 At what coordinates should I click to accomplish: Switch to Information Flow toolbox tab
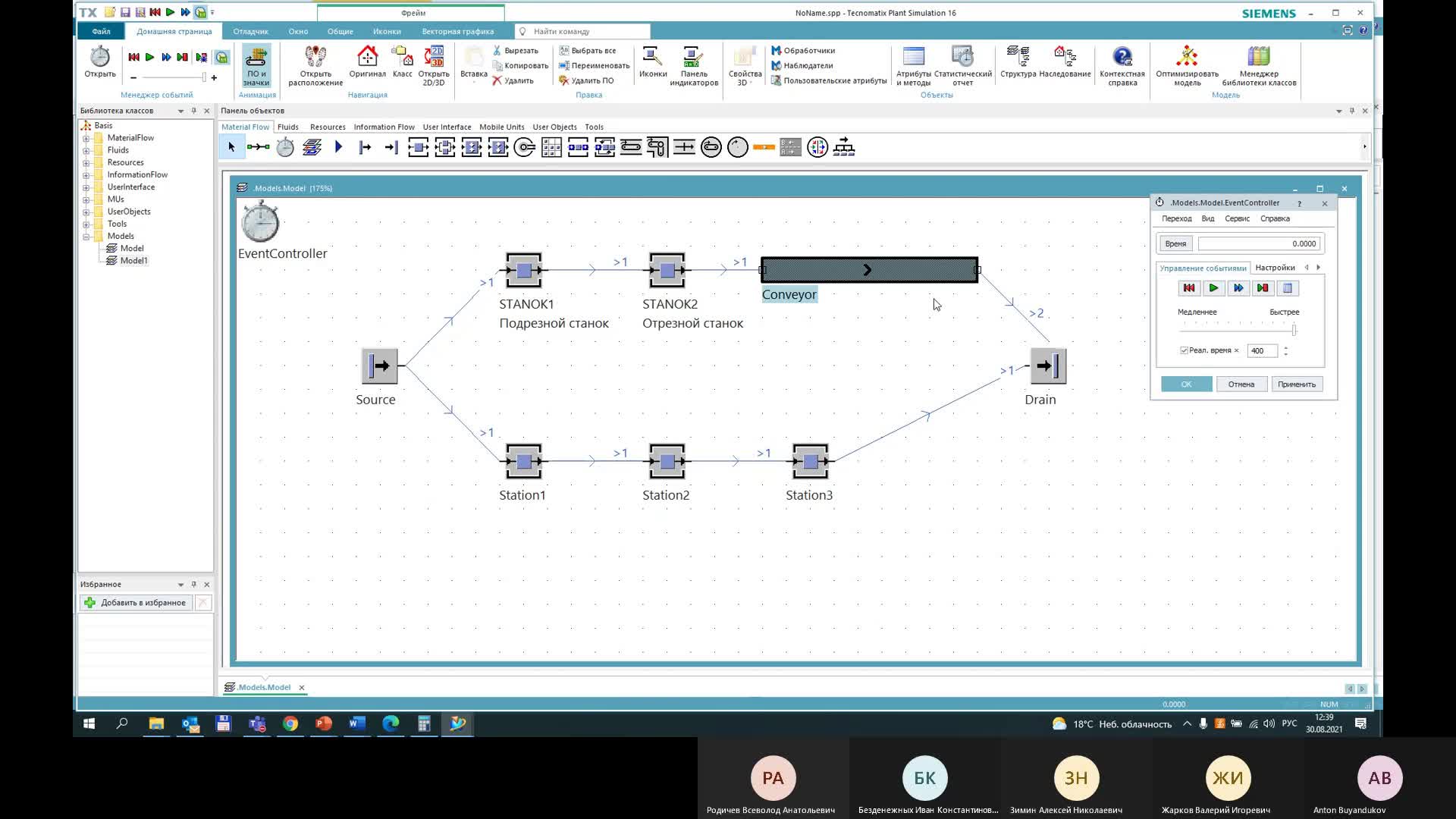[x=384, y=127]
